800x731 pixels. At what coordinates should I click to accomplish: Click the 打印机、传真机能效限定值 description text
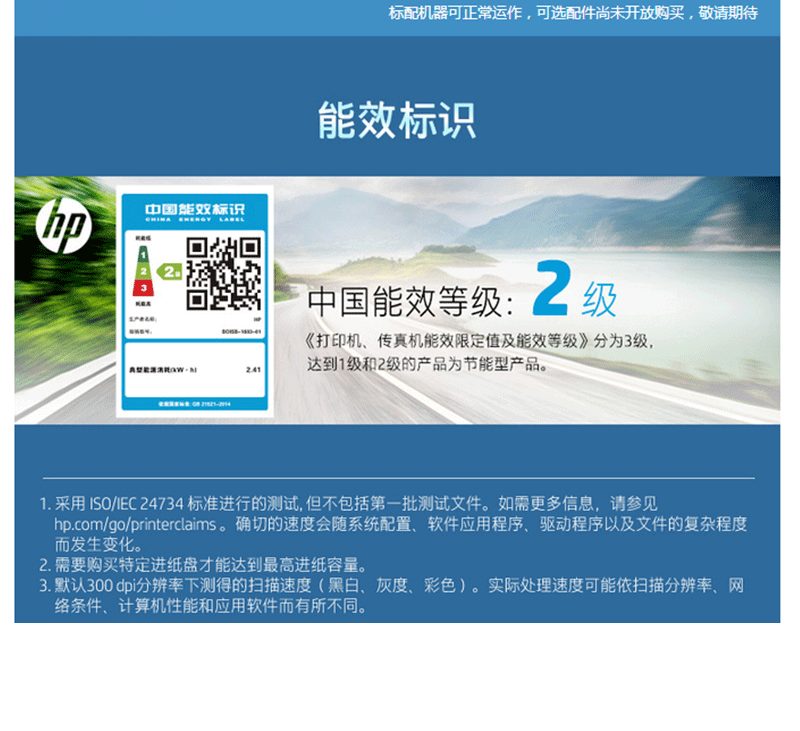[x=478, y=341]
